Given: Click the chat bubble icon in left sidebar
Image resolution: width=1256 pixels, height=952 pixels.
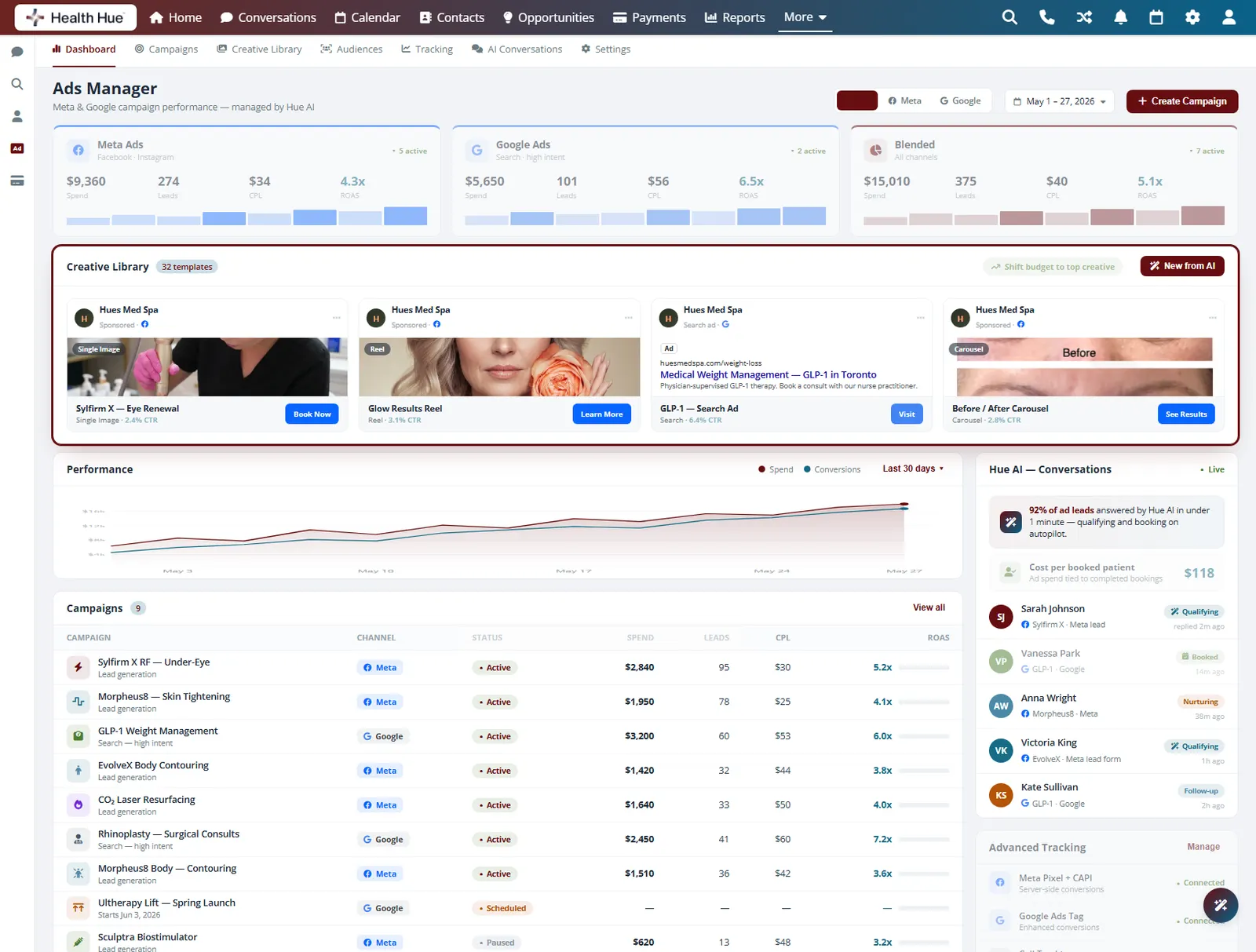Looking at the screenshot, I should (17, 52).
